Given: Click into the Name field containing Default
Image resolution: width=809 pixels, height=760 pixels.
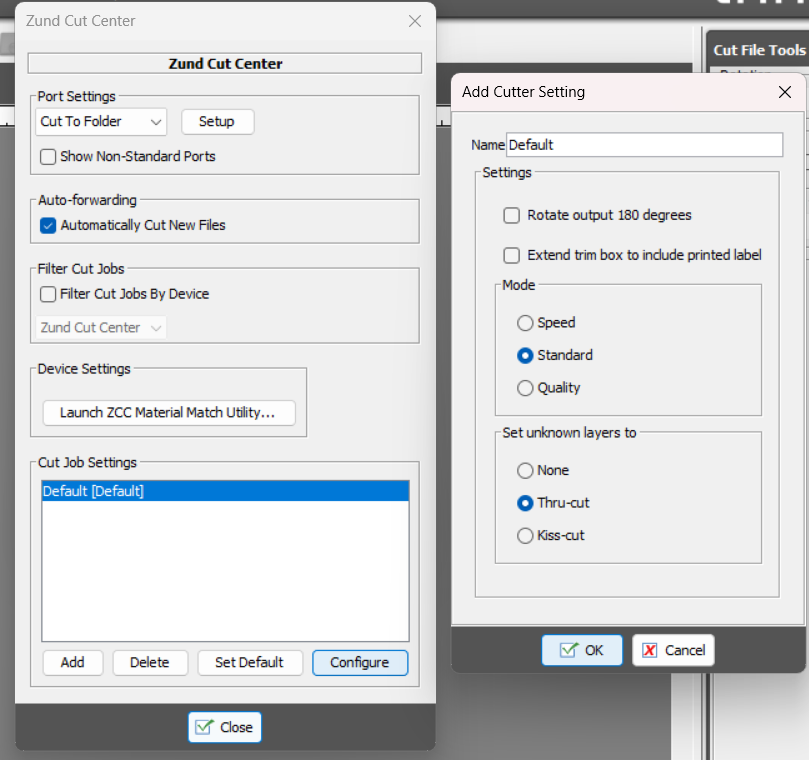Looking at the screenshot, I should click(x=644, y=145).
